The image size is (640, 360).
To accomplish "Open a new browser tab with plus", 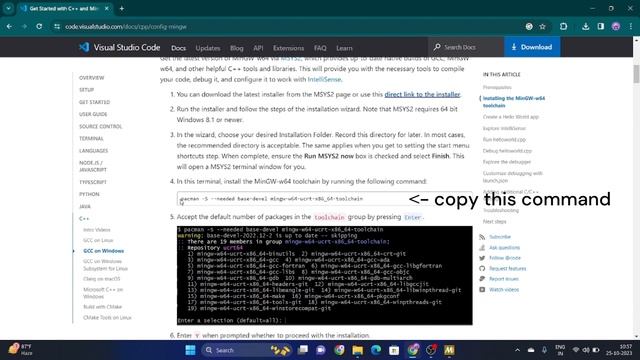I will tap(122, 8).
